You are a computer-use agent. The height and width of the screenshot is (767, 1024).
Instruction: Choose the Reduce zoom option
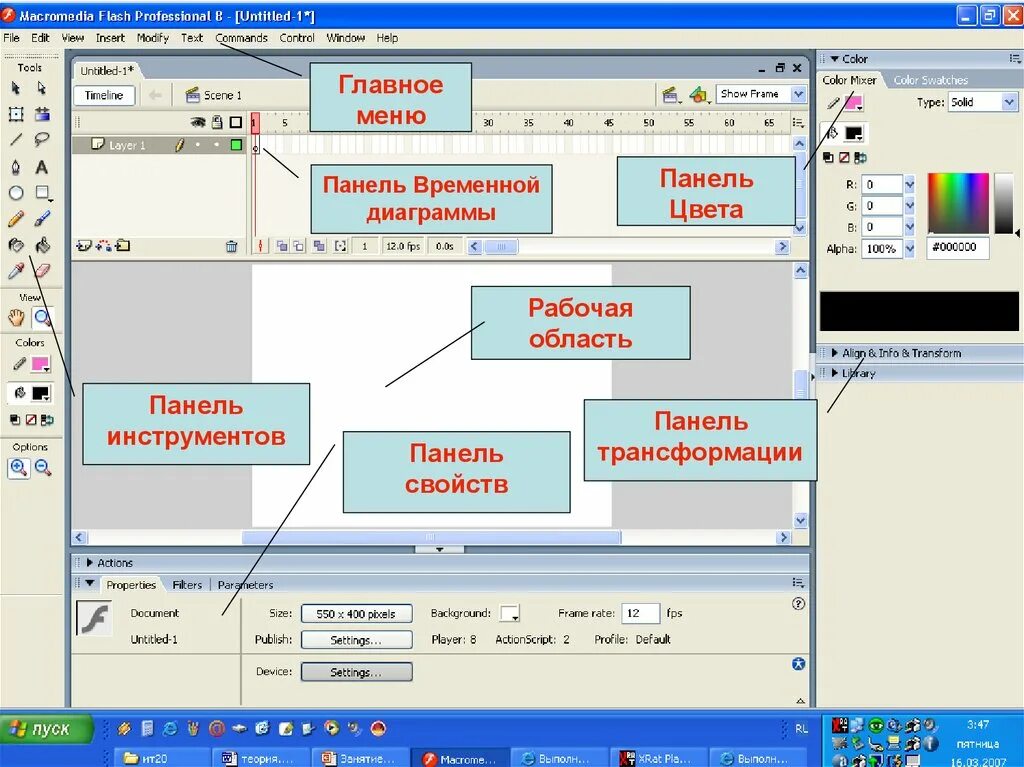(x=43, y=468)
